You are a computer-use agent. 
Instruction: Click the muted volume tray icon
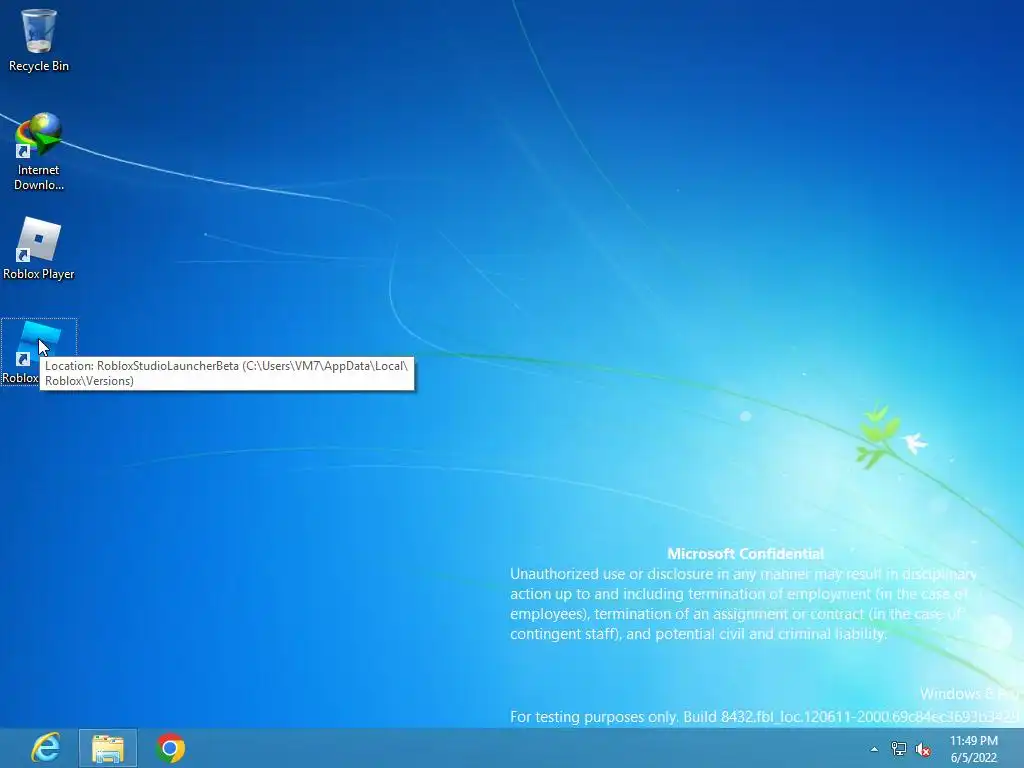pos(923,749)
